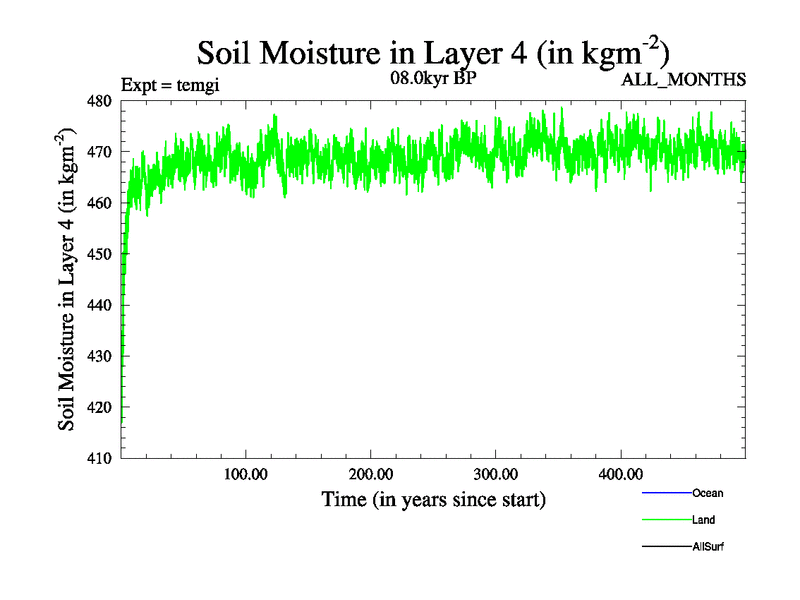Click the x-axis title 'Time (in years since start)'
Viewport: 800px width, 600px height.
click(433, 498)
